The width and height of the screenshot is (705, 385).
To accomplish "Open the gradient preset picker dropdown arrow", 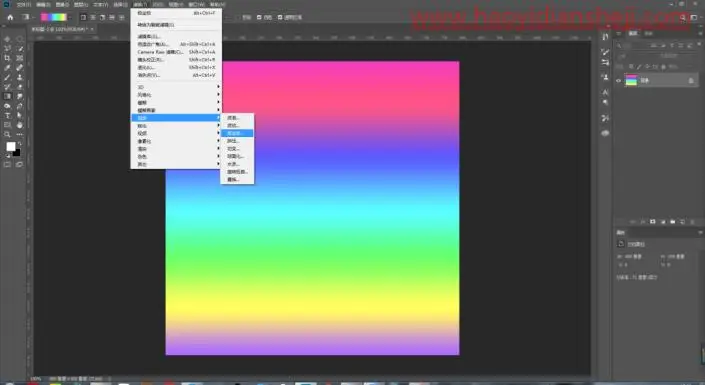I will [70, 17].
